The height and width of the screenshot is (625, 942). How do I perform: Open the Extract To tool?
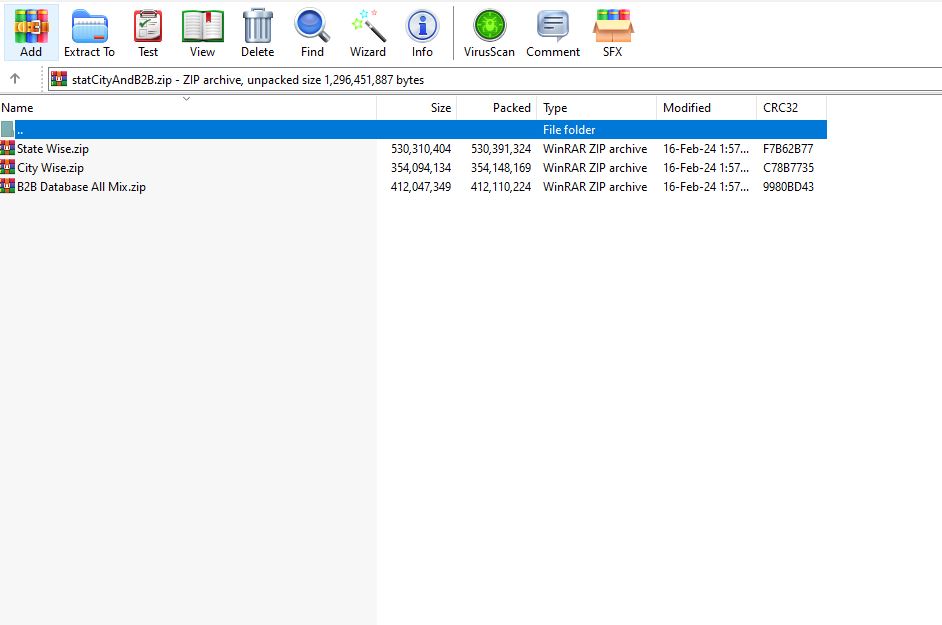point(89,32)
